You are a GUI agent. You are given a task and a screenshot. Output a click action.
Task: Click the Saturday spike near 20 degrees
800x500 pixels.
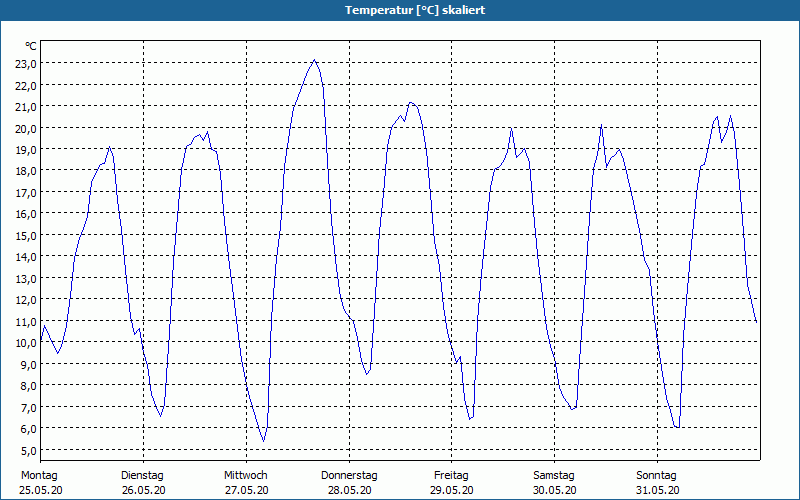(602, 124)
